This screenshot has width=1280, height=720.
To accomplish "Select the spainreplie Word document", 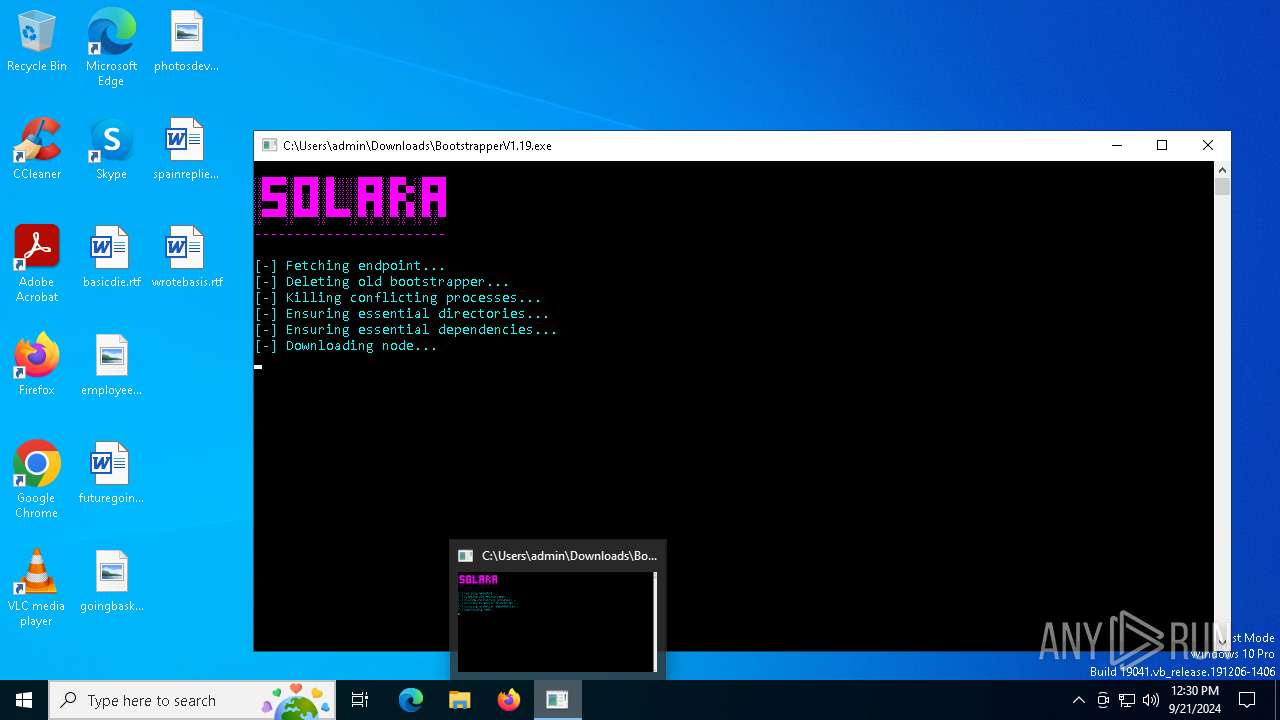I will point(186,150).
